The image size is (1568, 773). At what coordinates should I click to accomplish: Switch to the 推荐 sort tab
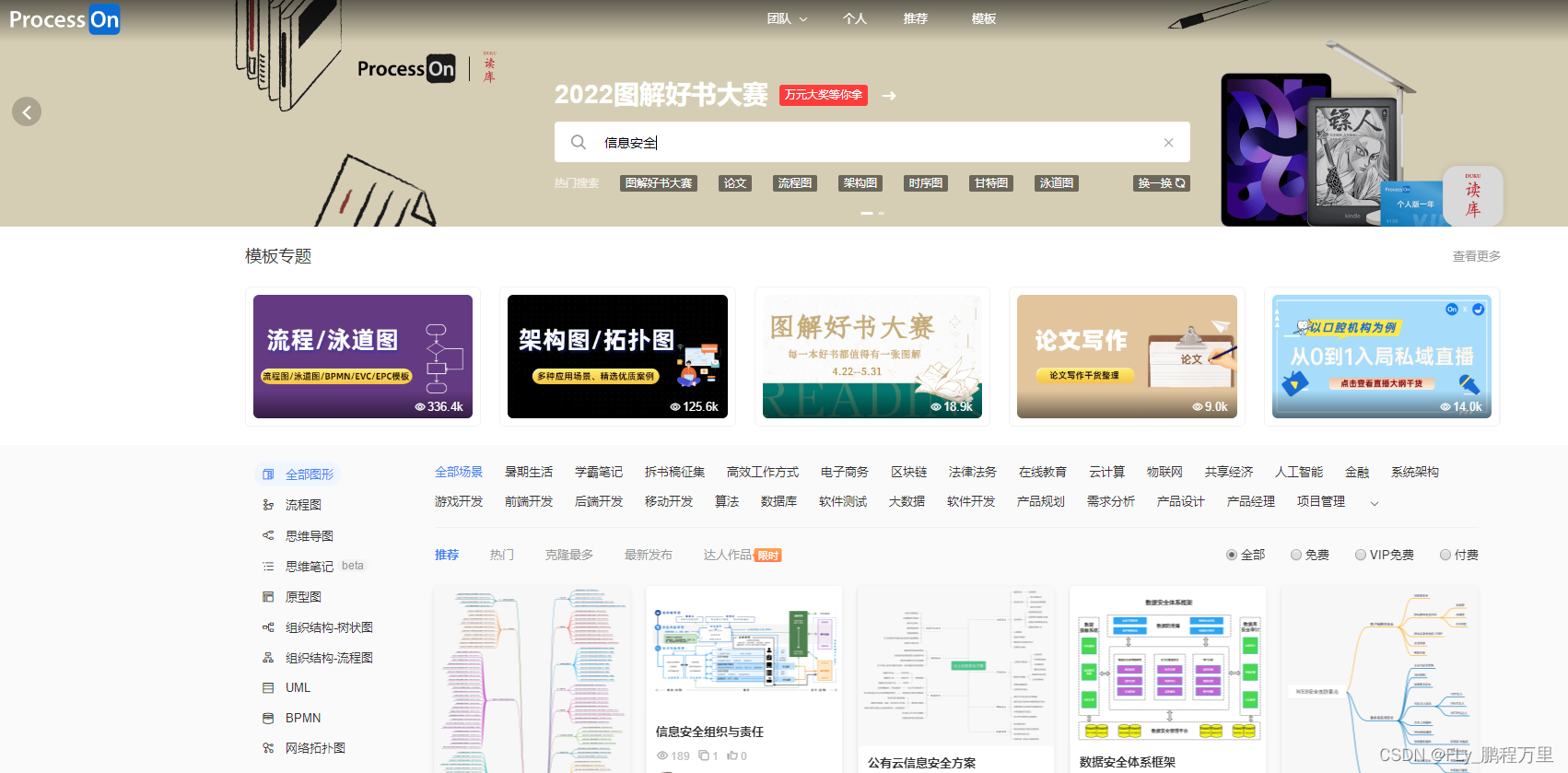447,555
